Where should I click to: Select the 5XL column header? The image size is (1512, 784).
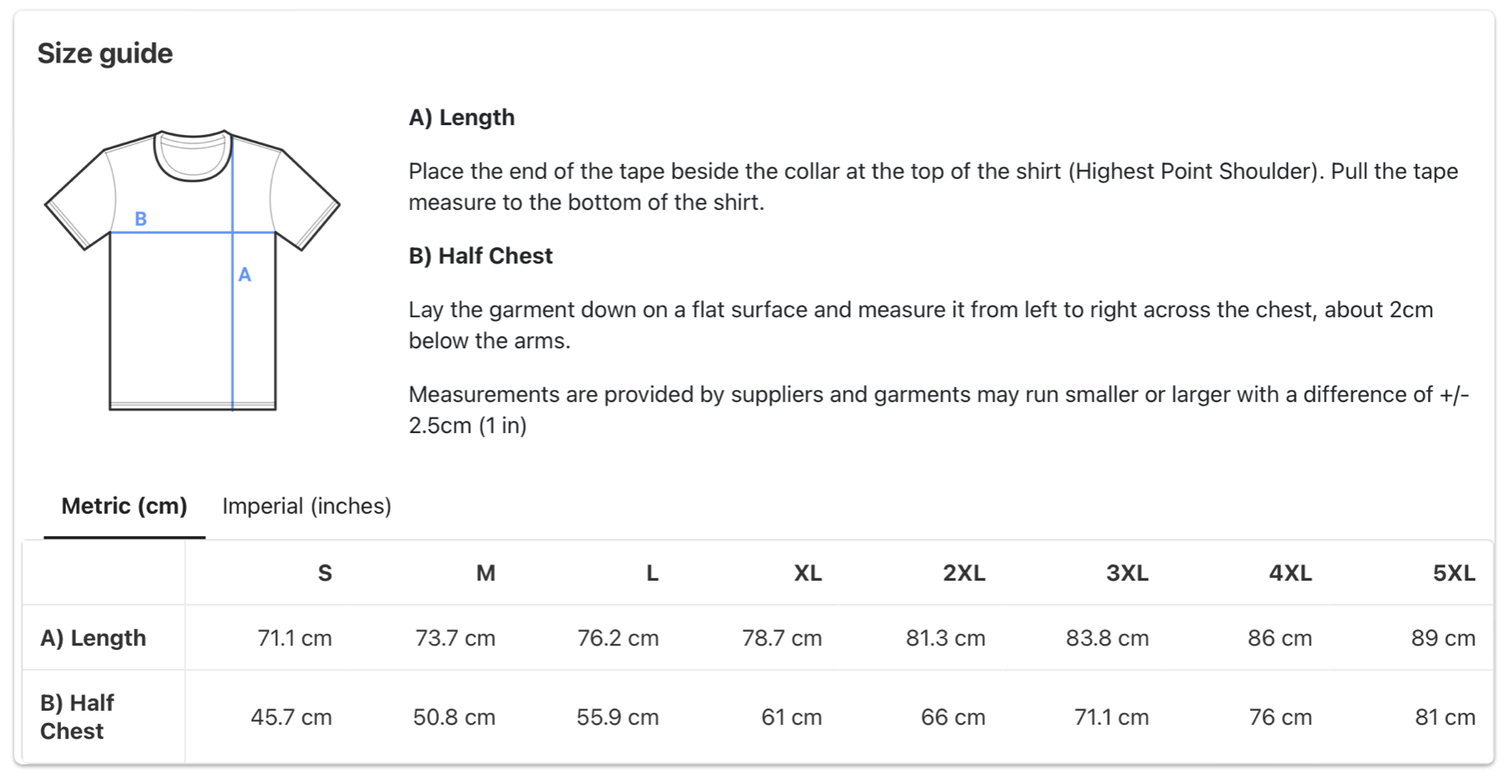tap(1454, 573)
